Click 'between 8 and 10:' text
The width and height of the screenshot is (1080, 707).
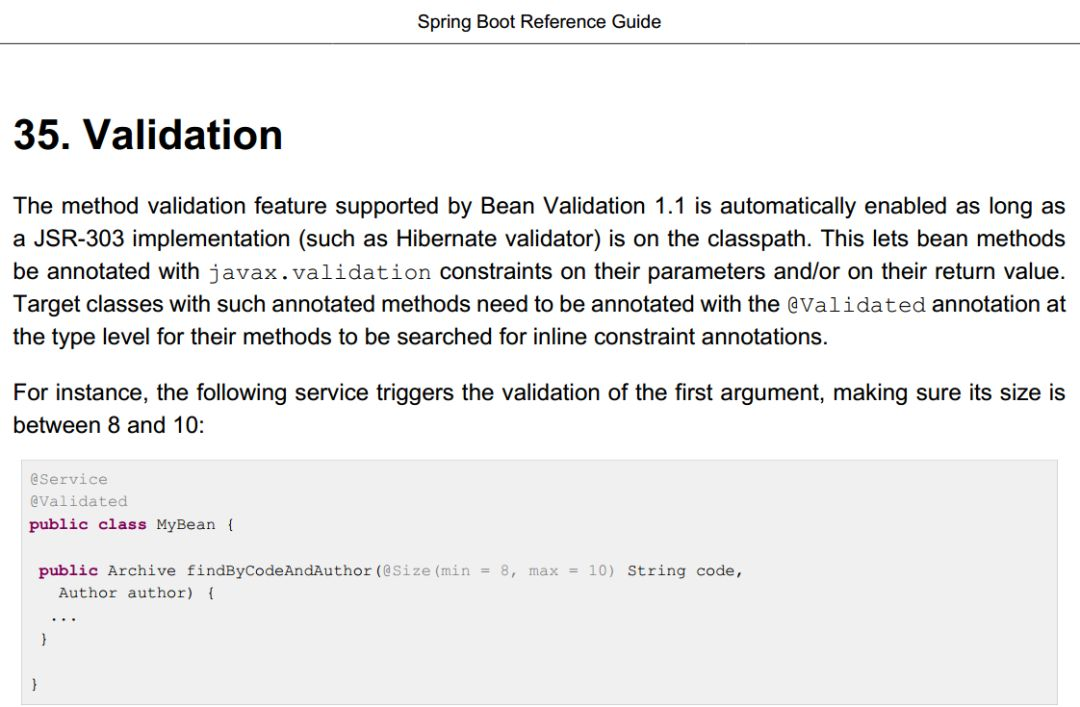click(x=109, y=425)
